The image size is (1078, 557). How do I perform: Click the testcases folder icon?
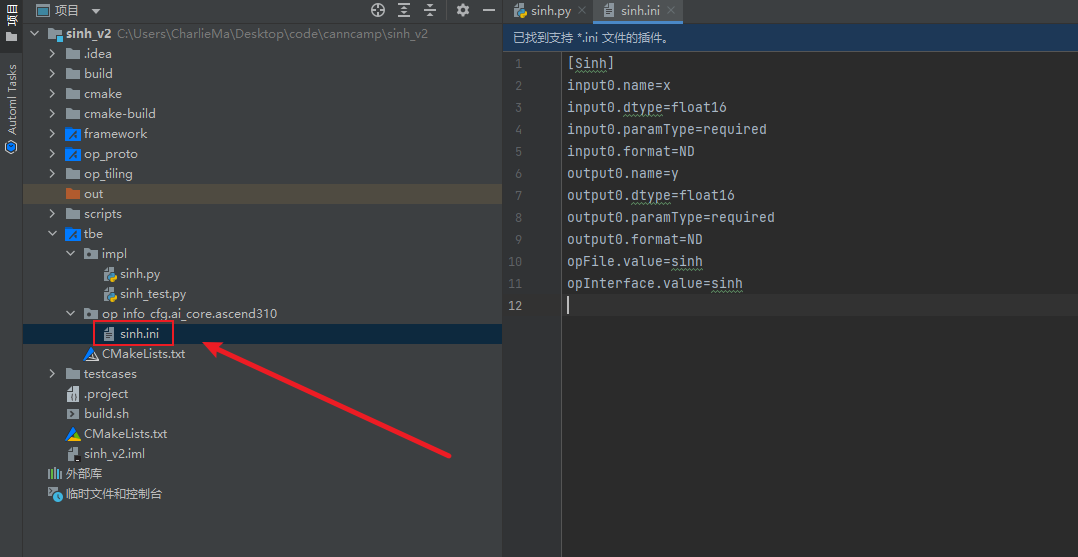tap(73, 374)
